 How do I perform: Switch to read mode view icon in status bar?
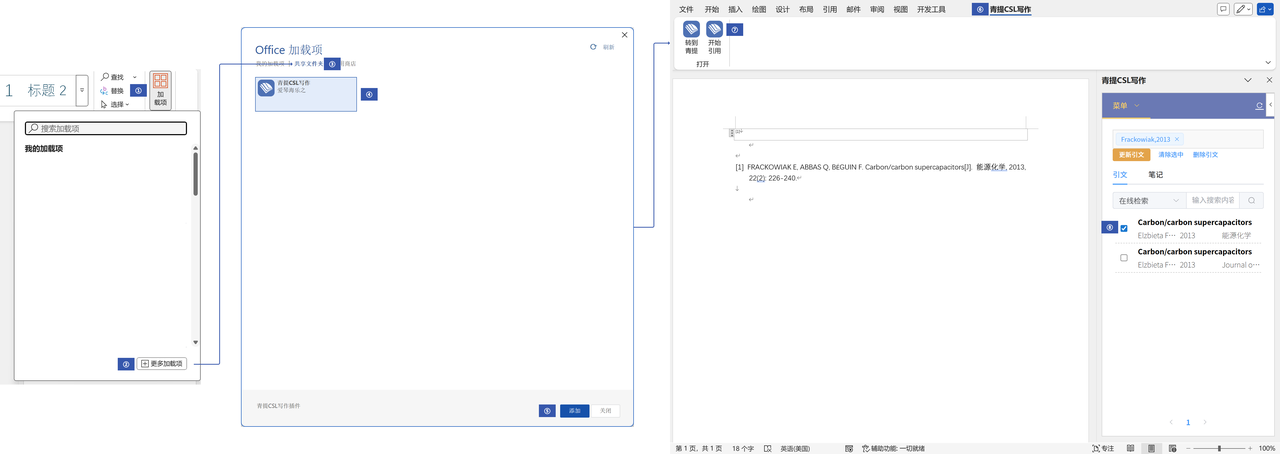(1131, 448)
